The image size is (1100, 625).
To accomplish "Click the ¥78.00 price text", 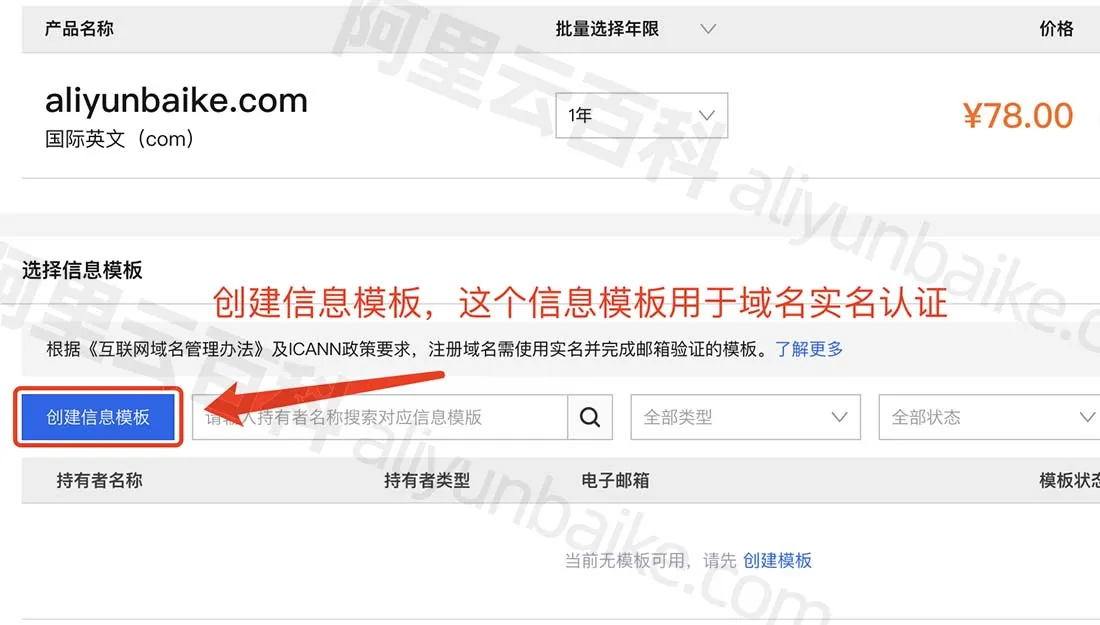I will pos(1018,116).
